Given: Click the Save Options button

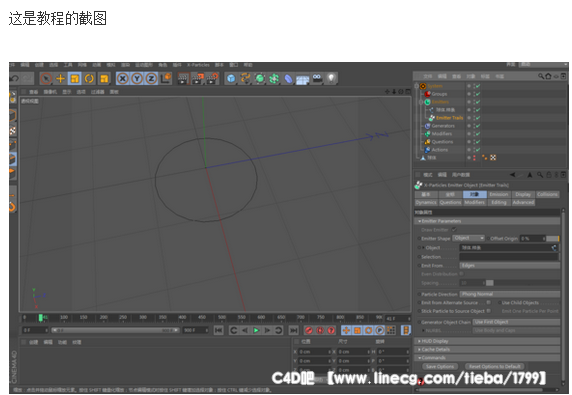Looking at the screenshot, I should [440, 366].
